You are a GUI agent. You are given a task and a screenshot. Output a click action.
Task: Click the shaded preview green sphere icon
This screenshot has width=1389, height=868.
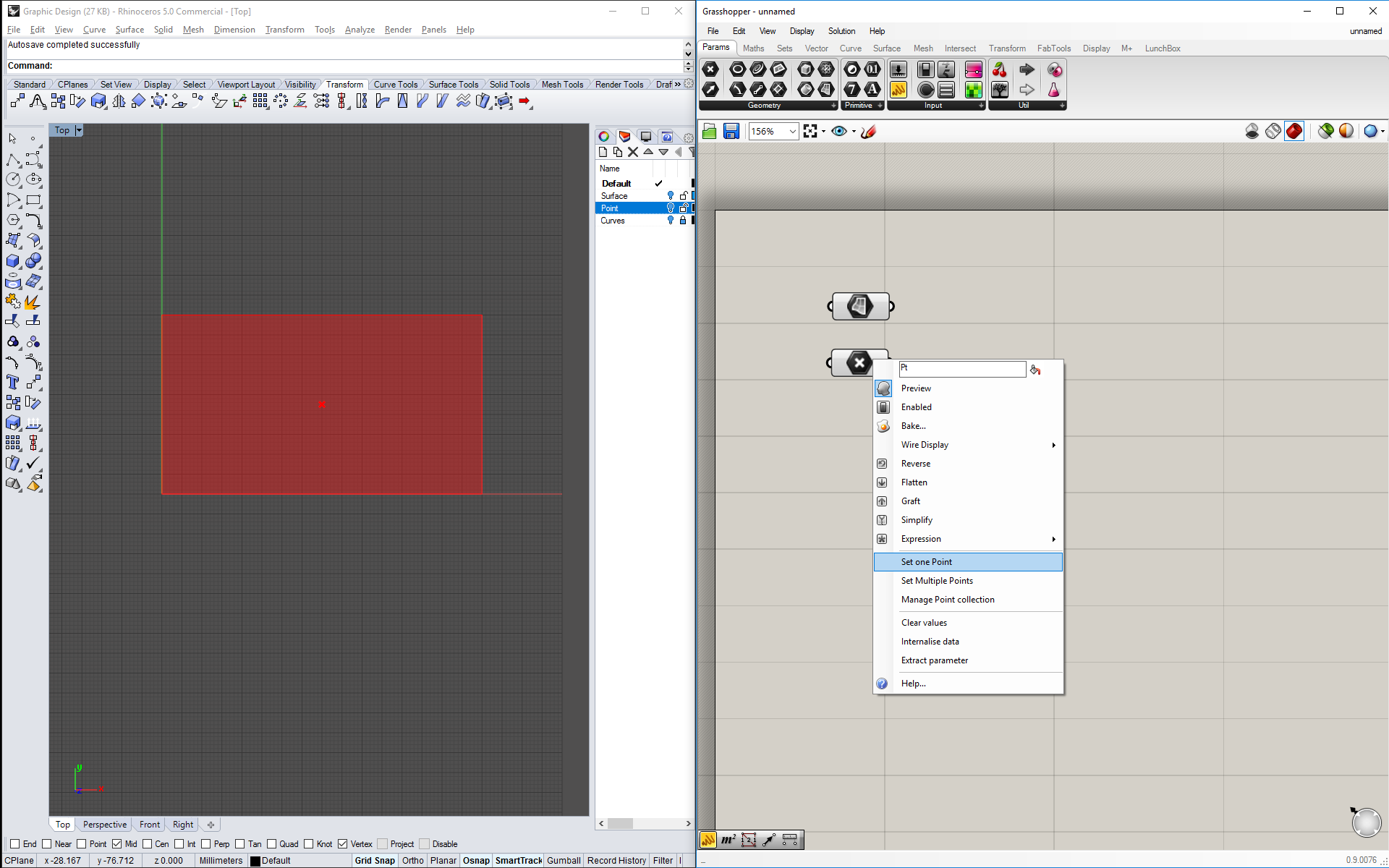pyautogui.click(x=1325, y=131)
